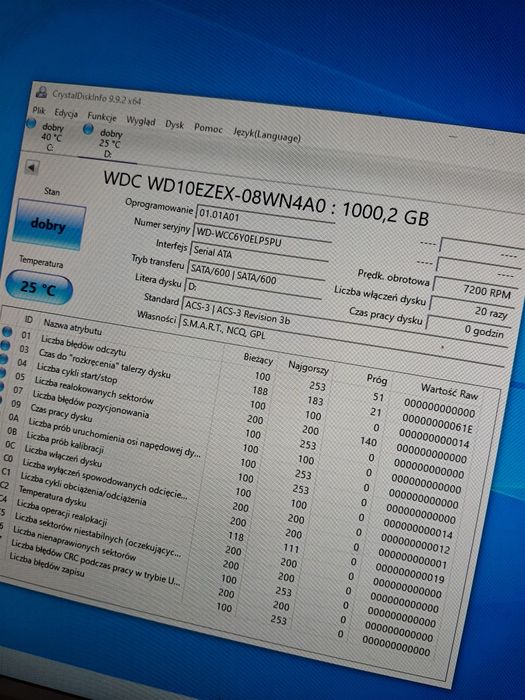Click the ID column header

28,319
